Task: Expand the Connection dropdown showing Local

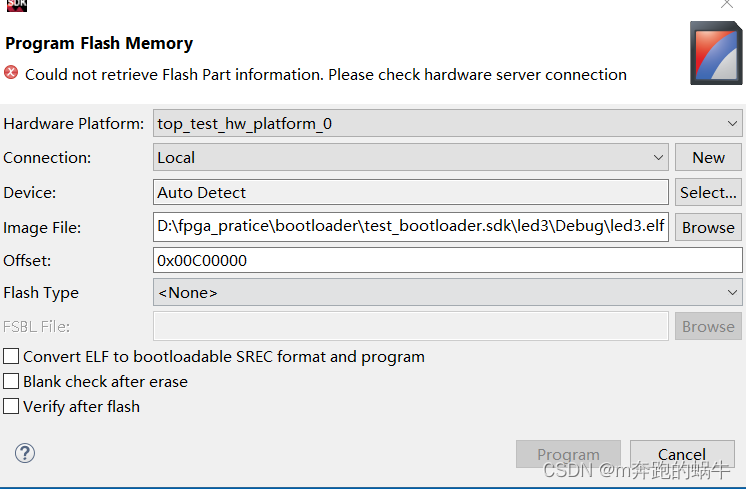Action: tap(411, 157)
